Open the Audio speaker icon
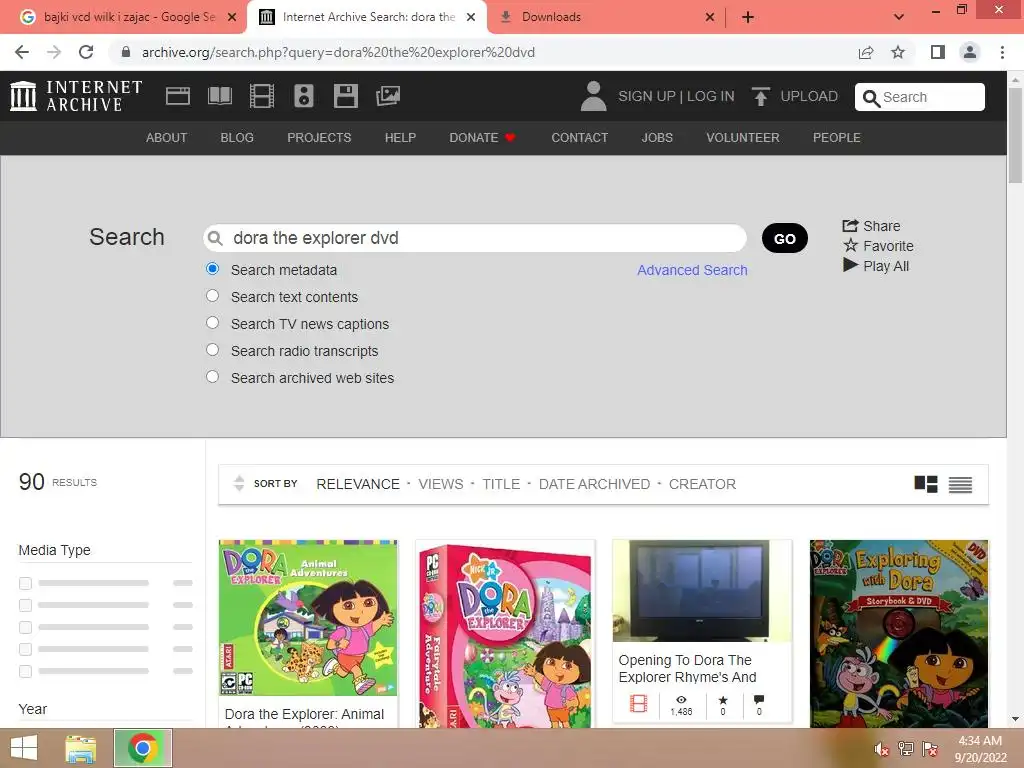 click(x=304, y=96)
